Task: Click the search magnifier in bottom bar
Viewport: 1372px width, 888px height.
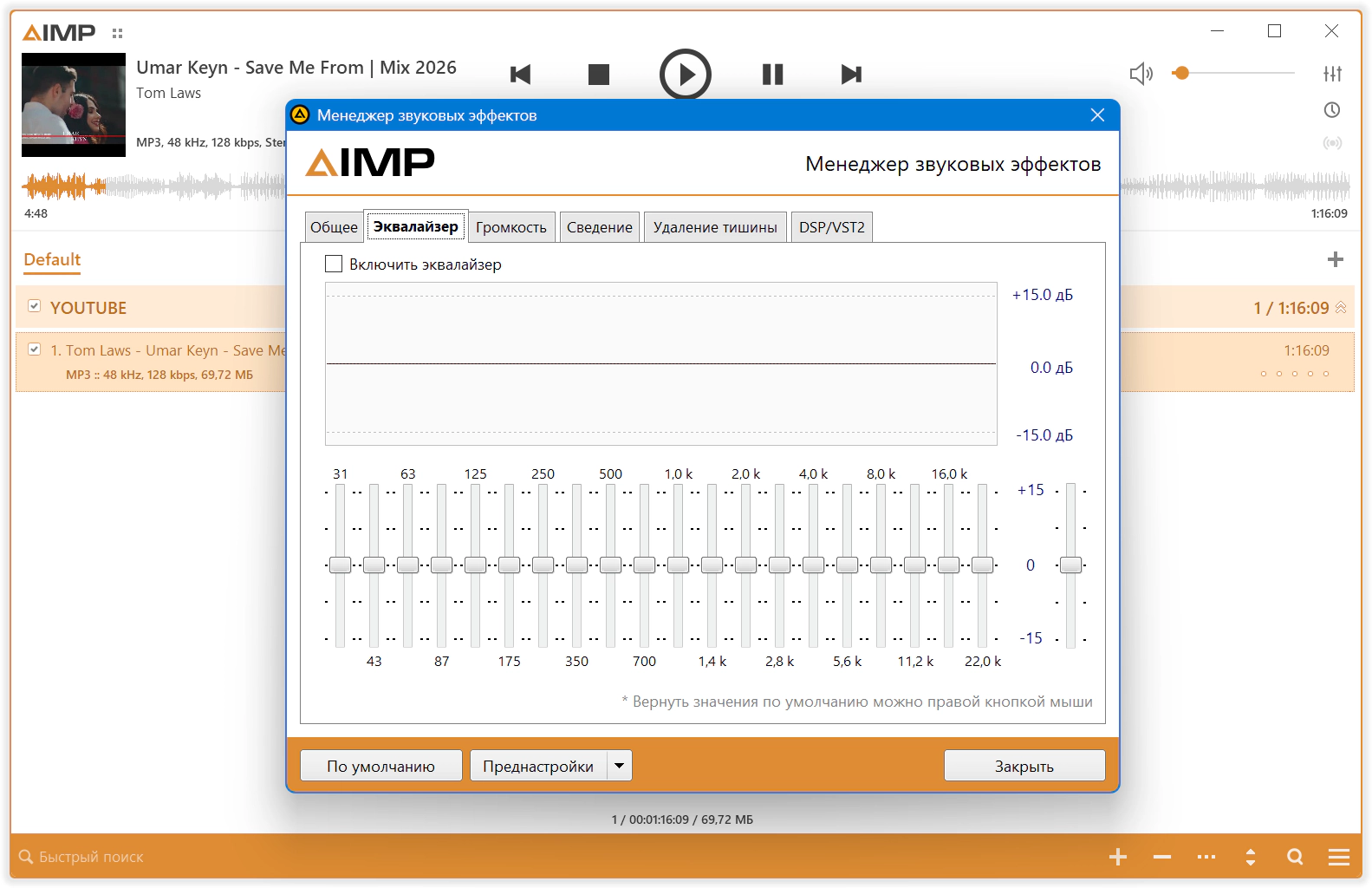Action: click(1295, 857)
